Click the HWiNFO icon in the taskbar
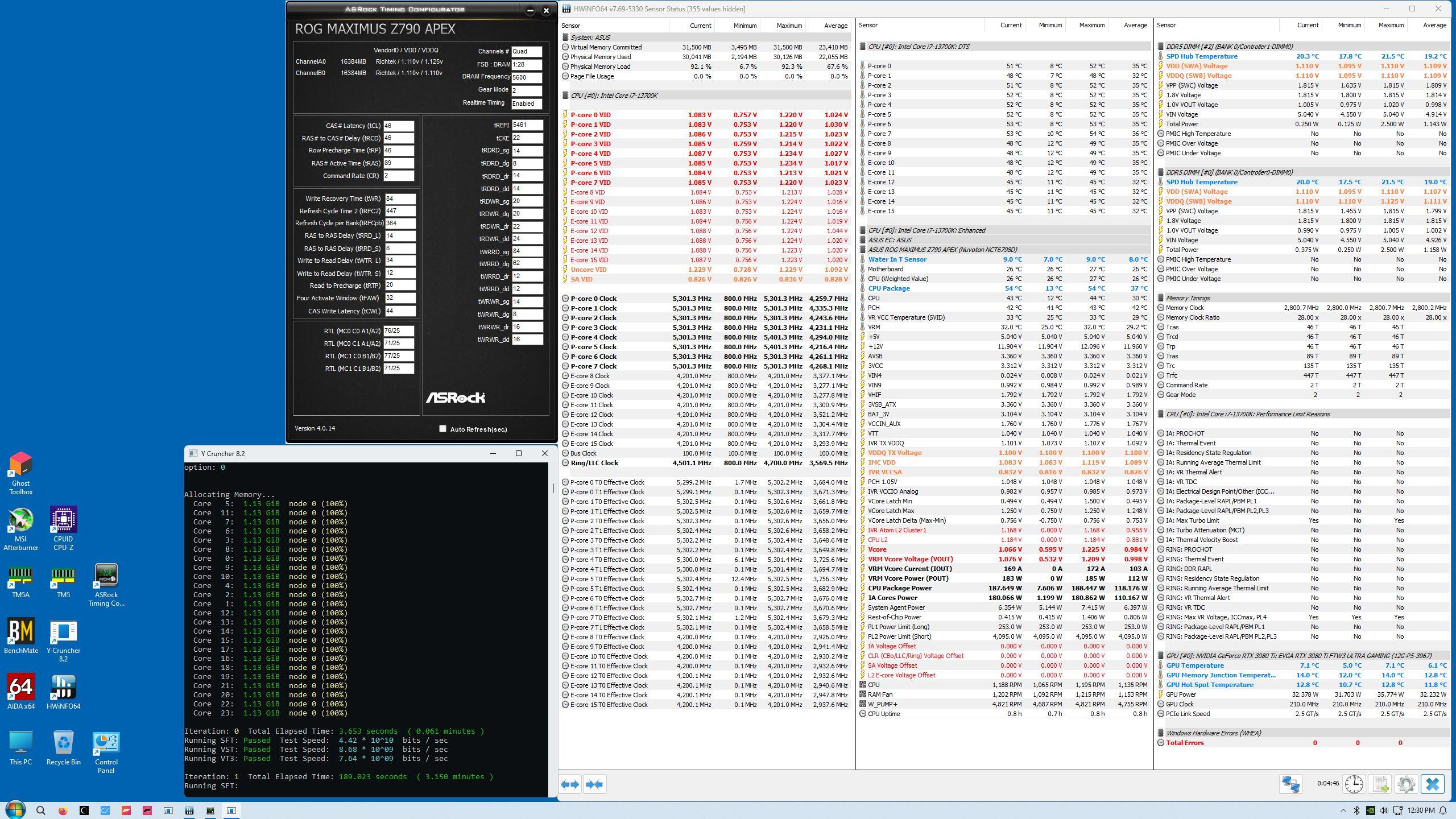This screenshot has height=819, width=1456. 189,810
